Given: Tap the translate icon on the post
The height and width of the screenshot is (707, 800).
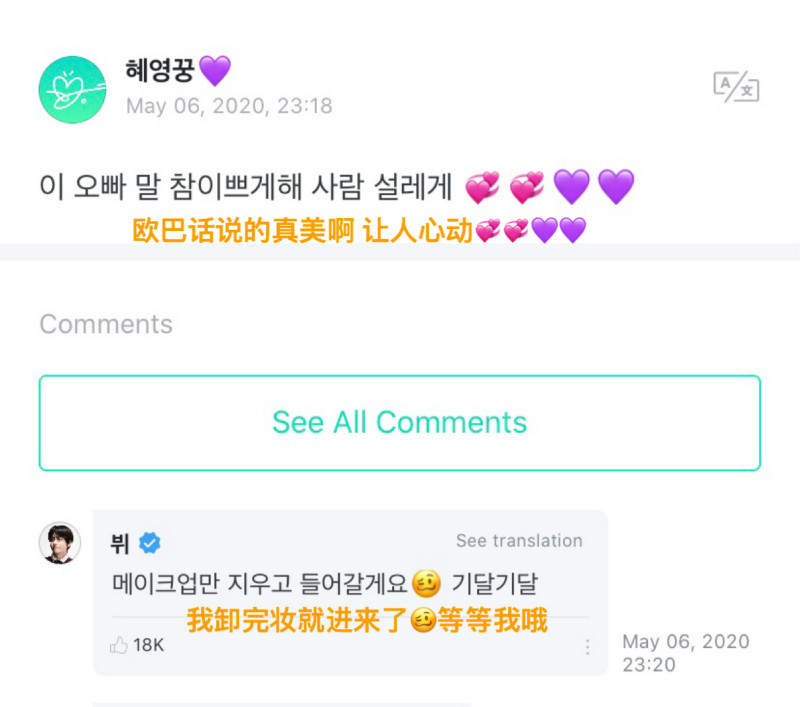Looking at the screenshot, I should [736, 87].
